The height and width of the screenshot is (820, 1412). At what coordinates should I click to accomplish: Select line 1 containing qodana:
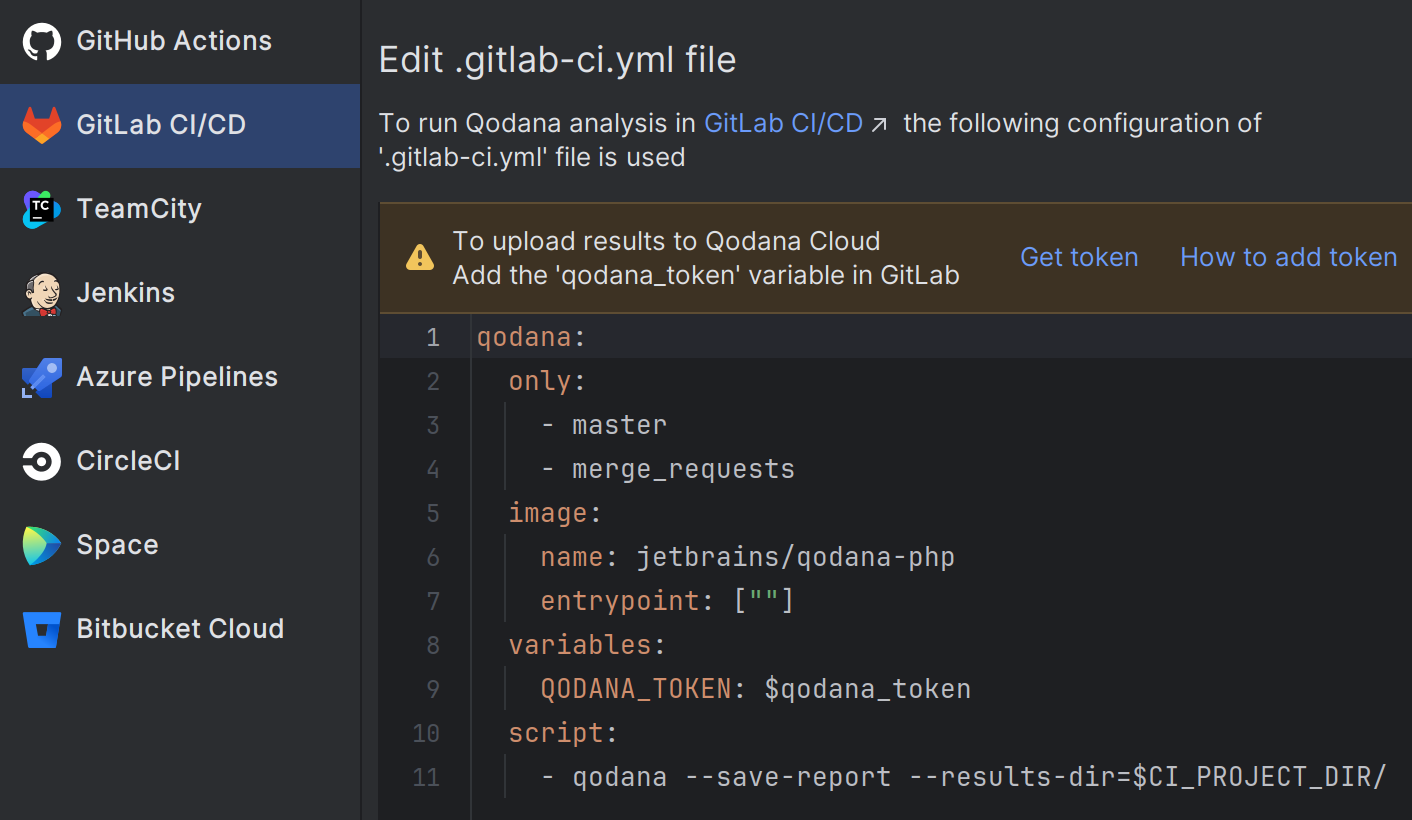pos(530,337)
